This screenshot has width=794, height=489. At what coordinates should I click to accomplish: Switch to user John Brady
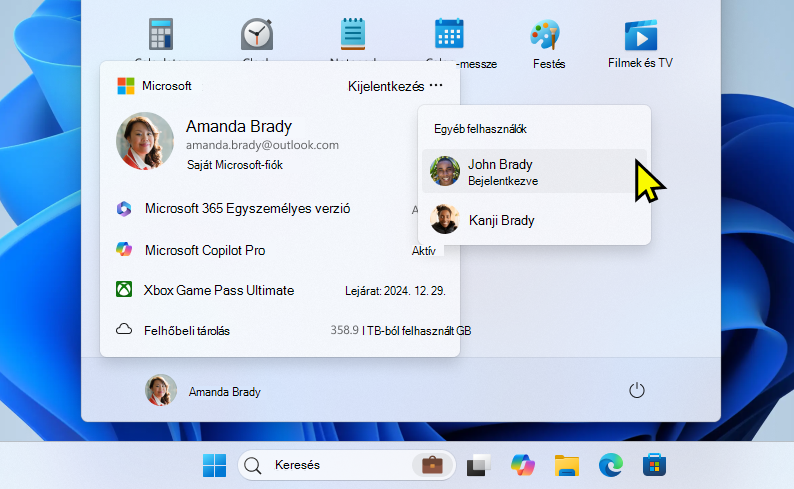(534, 171)
